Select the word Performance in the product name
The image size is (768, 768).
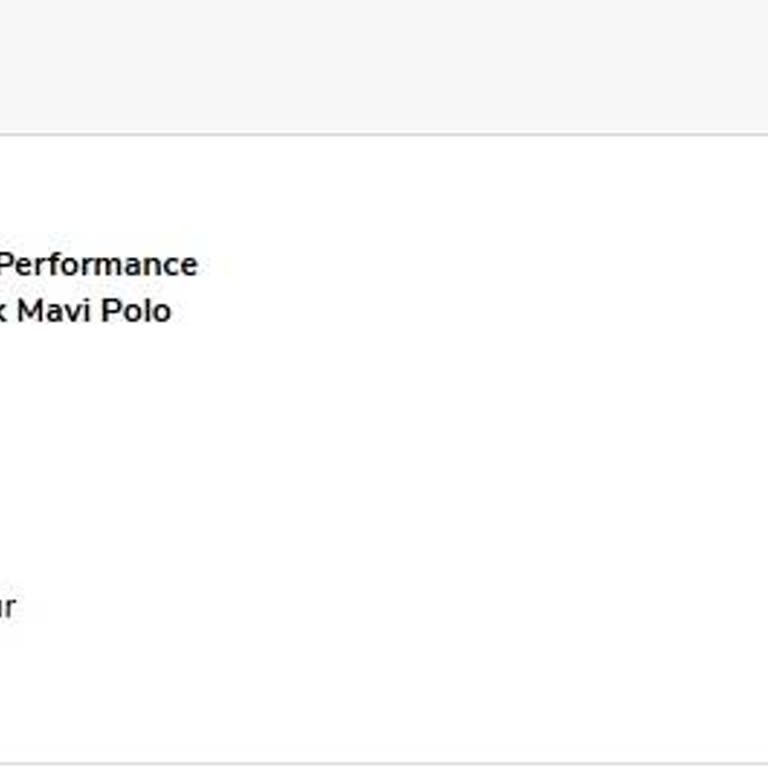(98, 265)
